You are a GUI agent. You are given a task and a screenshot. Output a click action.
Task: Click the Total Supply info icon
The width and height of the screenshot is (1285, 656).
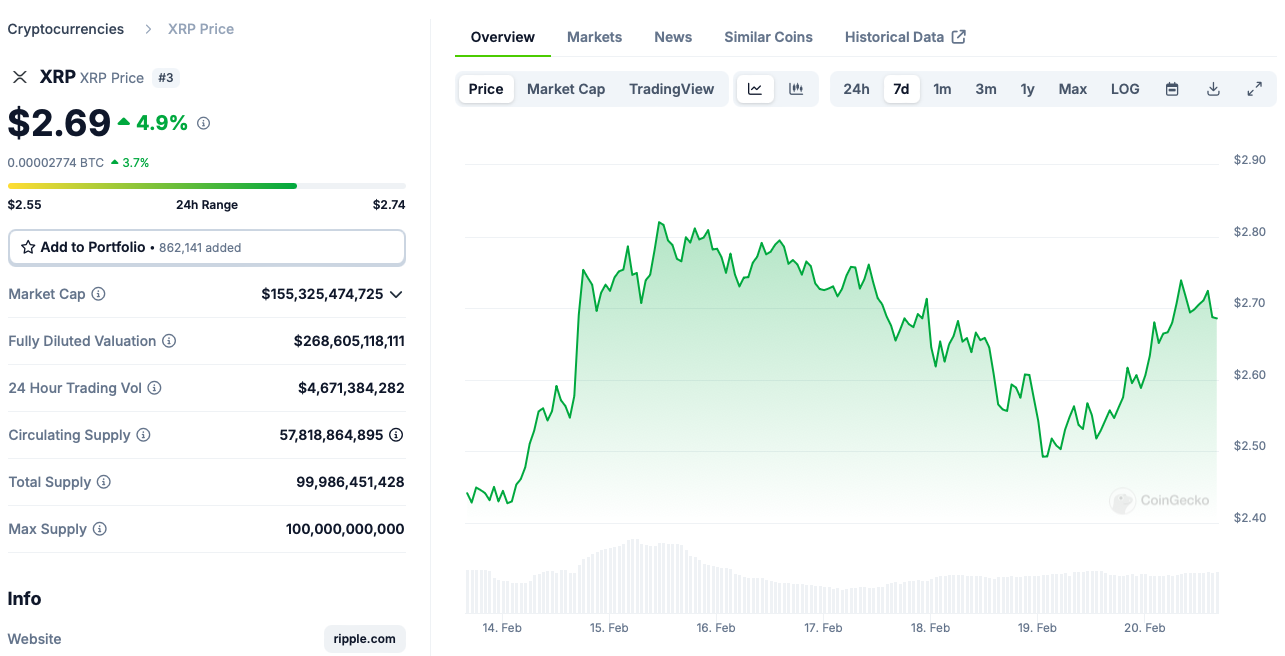[x=105, y=482]
